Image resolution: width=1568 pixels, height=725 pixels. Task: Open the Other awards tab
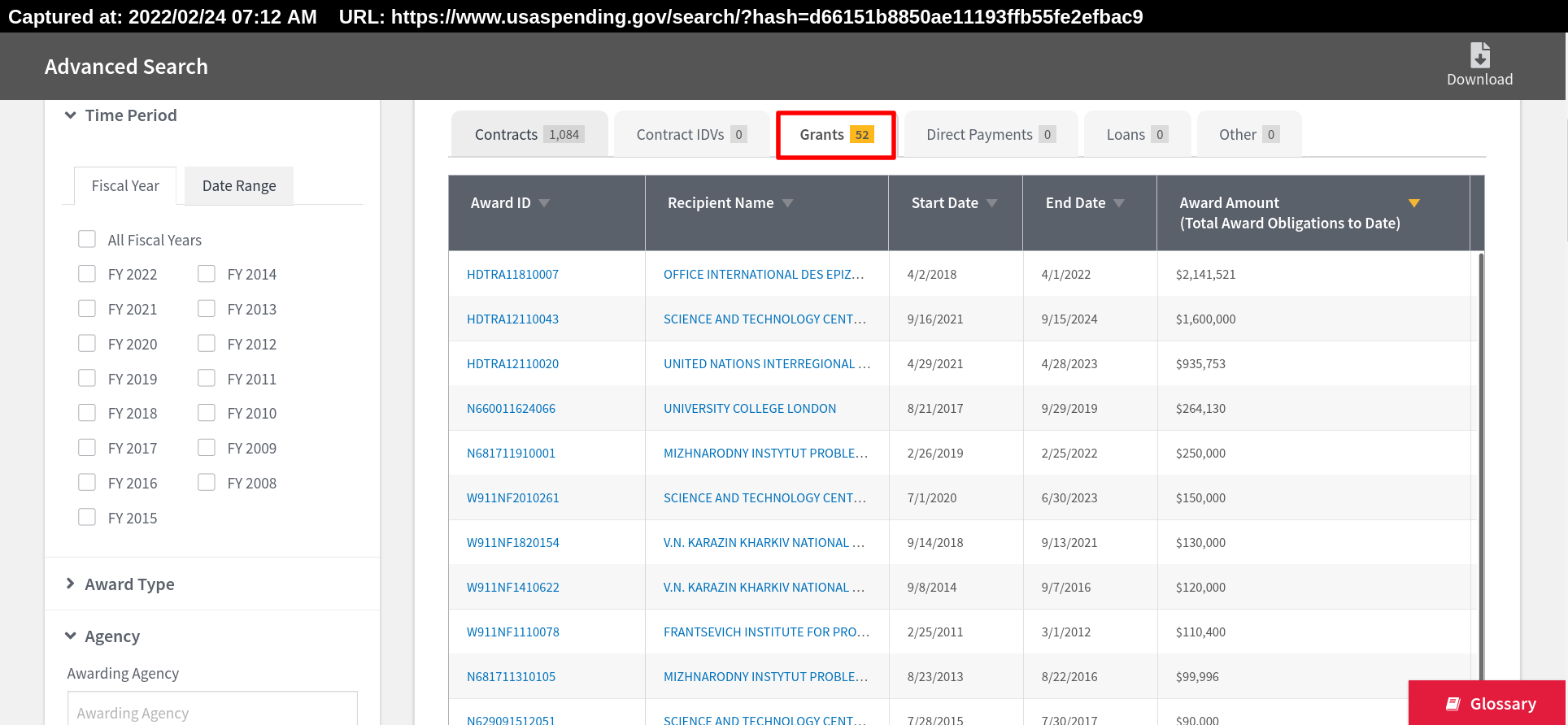1249,134
